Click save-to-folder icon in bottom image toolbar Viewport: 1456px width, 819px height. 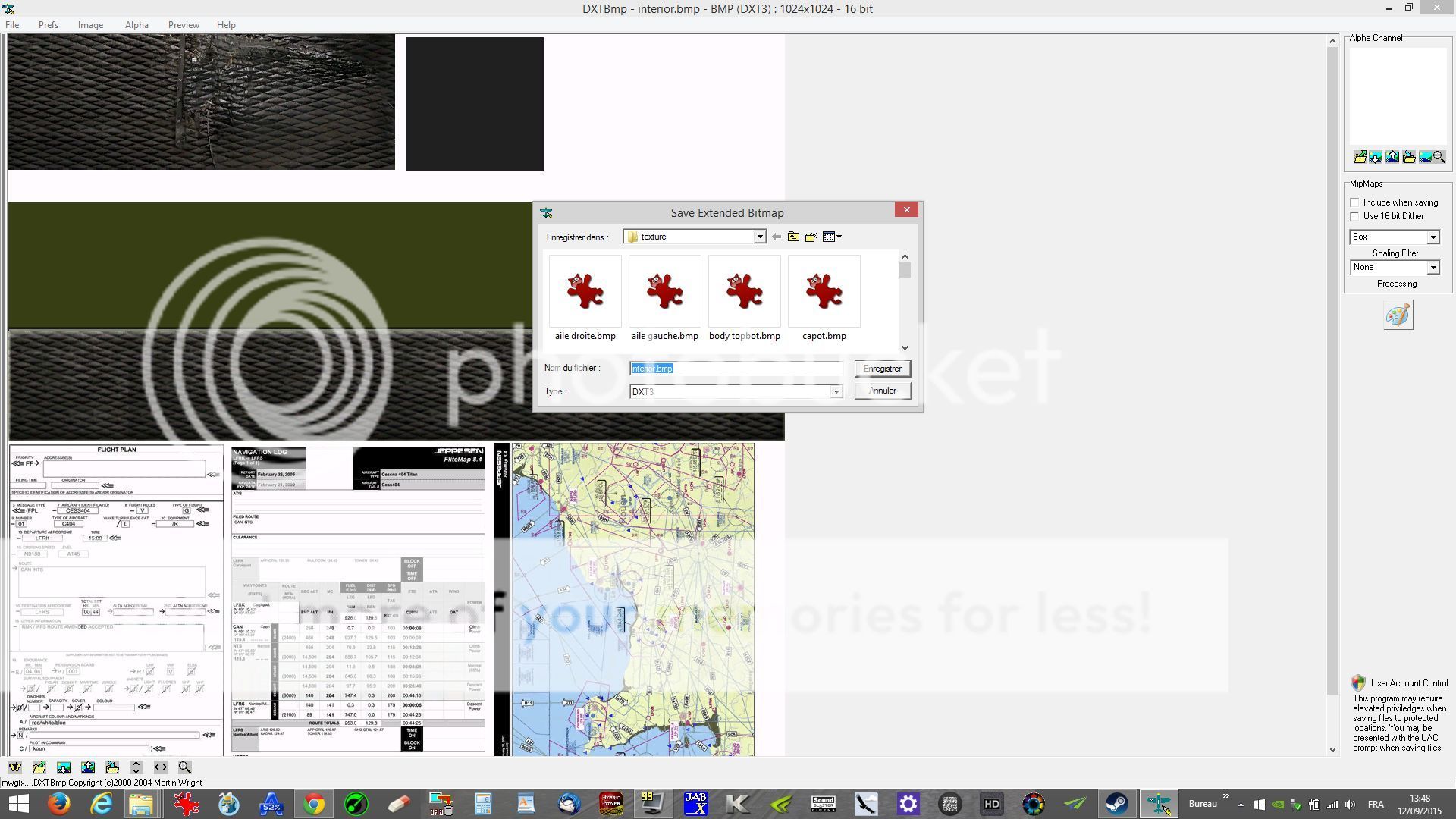[112, 767]
